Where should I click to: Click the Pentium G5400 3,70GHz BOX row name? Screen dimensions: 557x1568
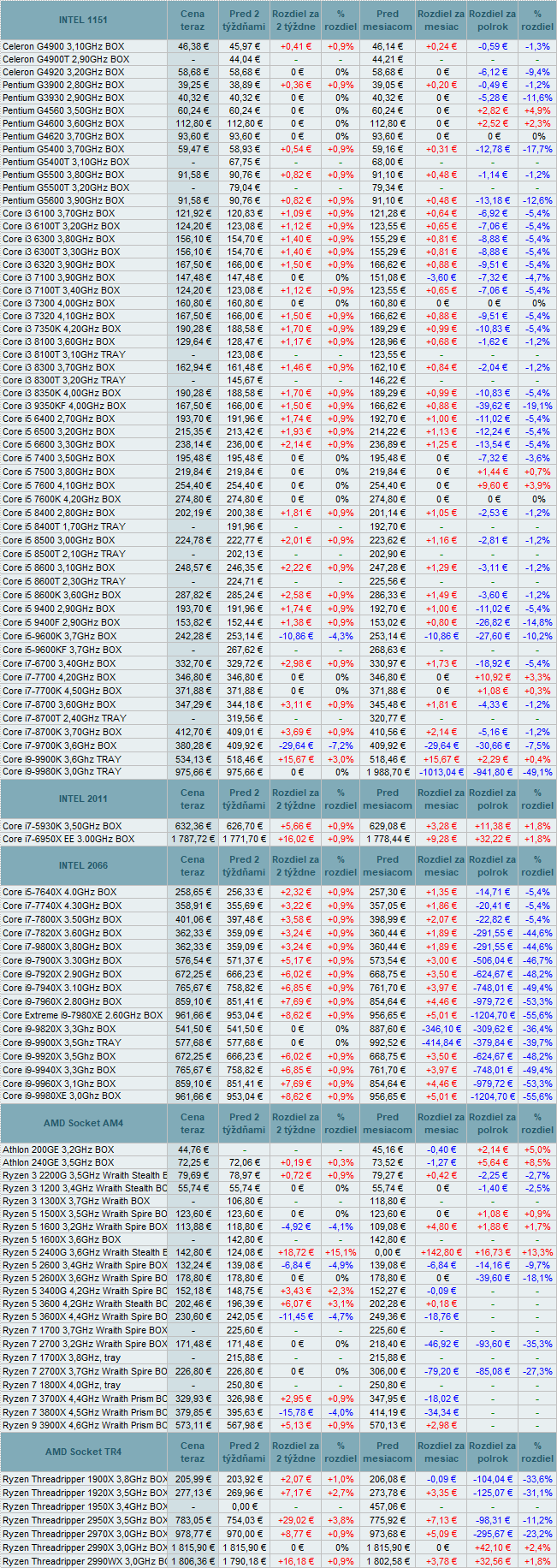[x=63, y=149]
